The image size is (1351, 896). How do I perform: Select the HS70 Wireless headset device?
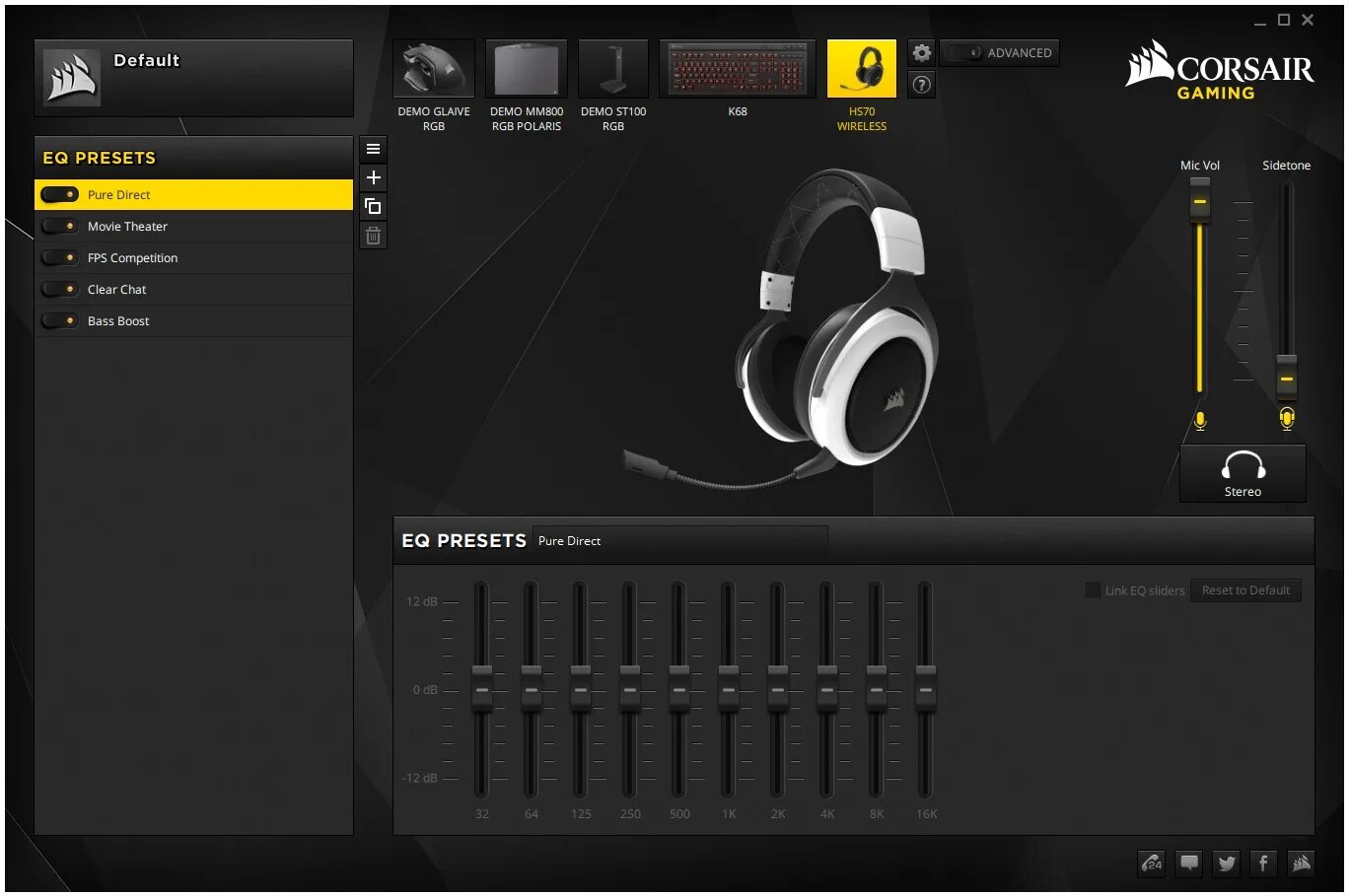[862, 69]
